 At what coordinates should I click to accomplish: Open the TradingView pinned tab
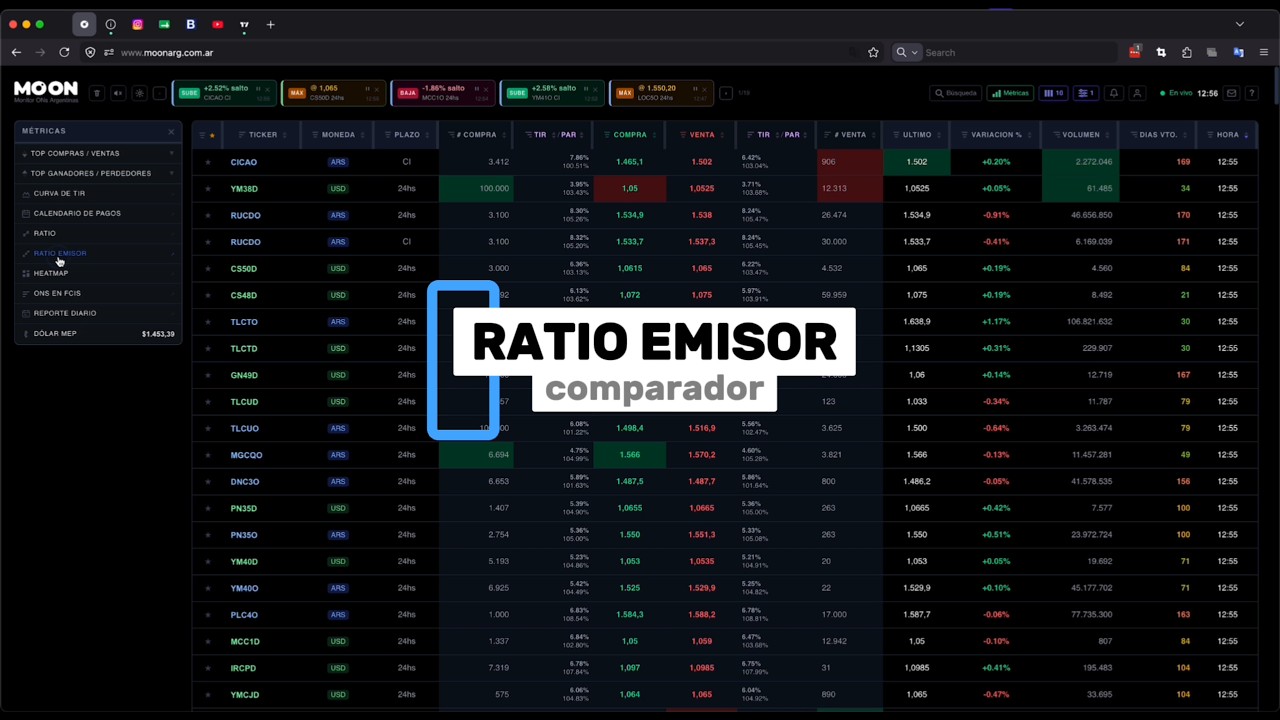(x=244, y=24)
